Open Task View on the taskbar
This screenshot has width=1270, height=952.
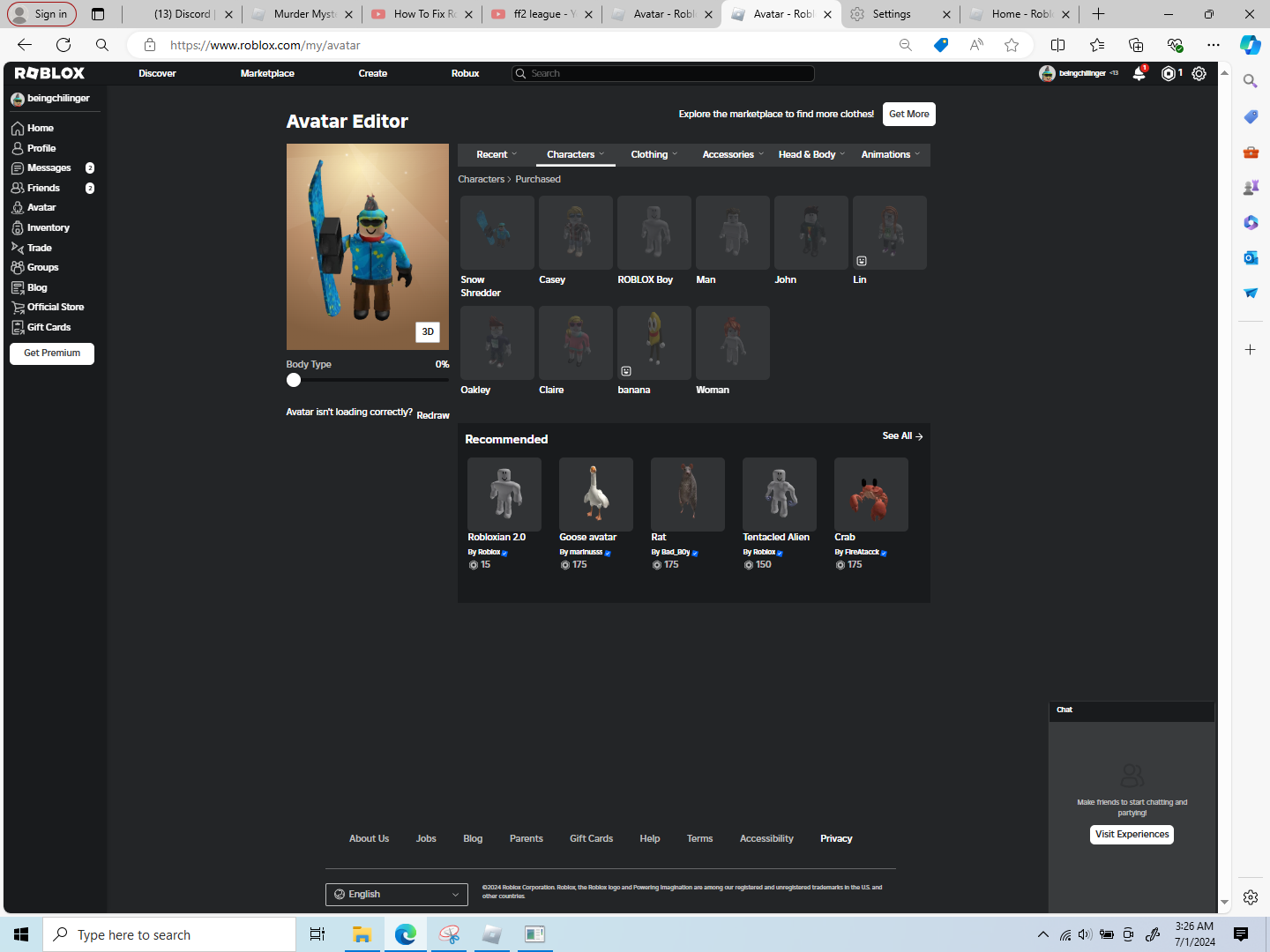click(317, 934)
